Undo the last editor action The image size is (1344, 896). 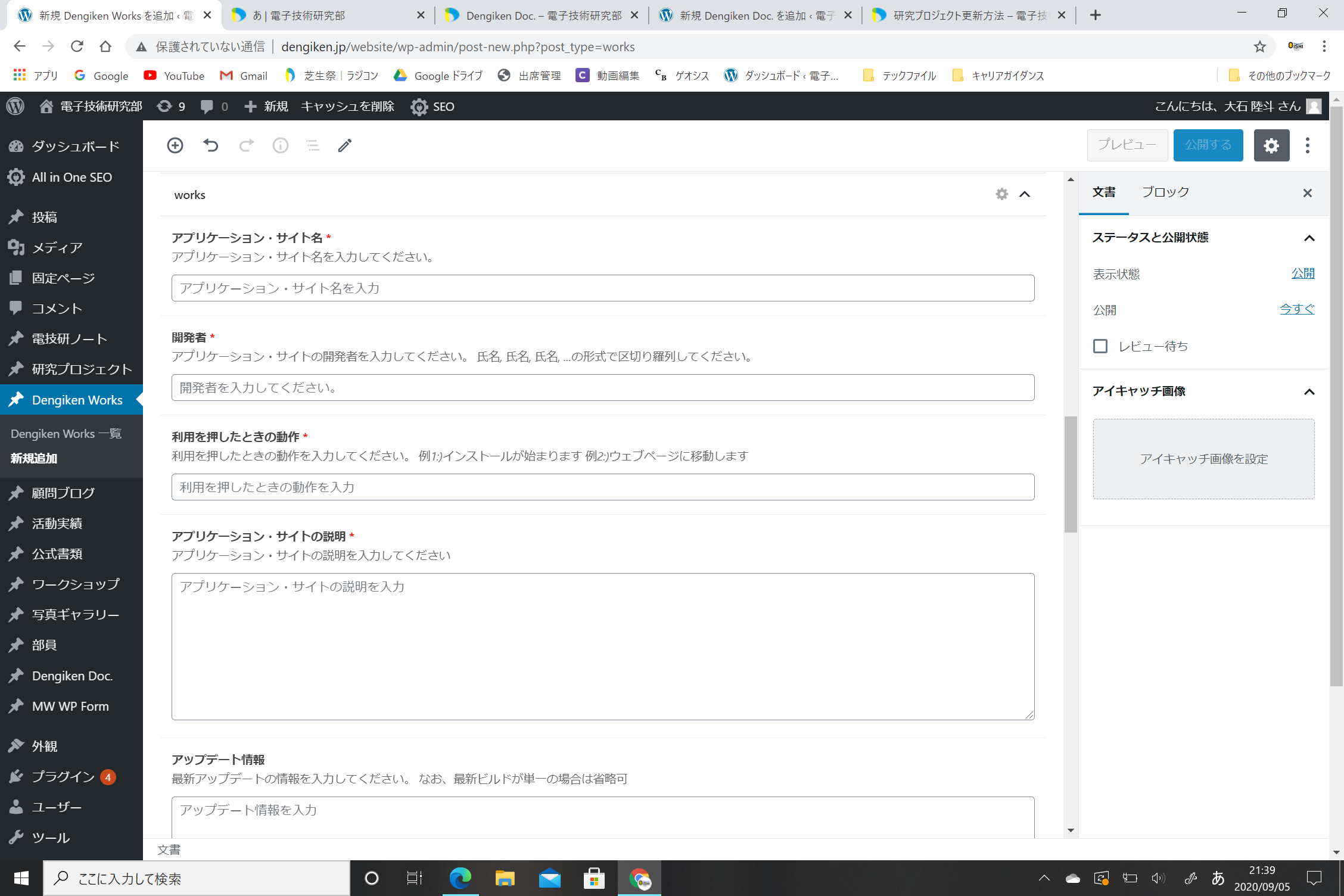[210, 145]
